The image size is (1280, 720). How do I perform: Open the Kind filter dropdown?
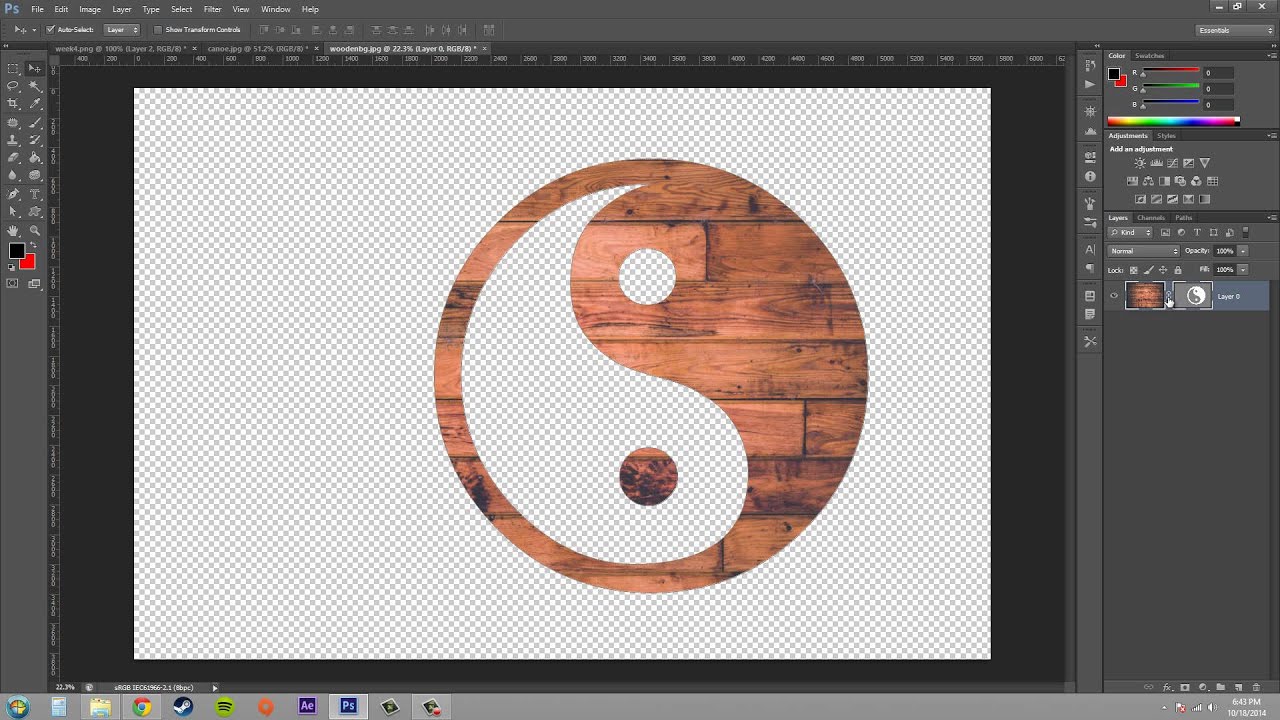point(1131,232)
